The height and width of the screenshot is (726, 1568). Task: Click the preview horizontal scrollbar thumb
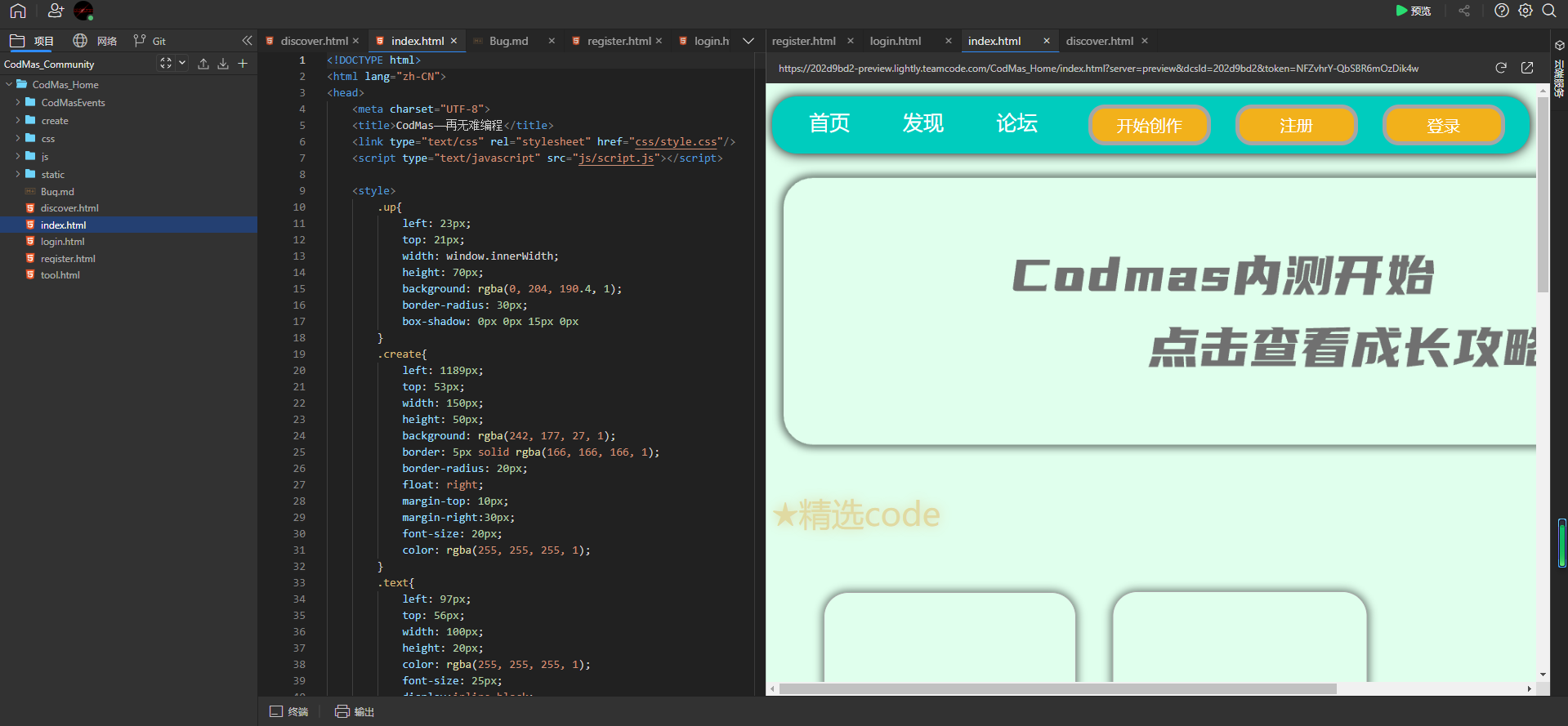1058,689
